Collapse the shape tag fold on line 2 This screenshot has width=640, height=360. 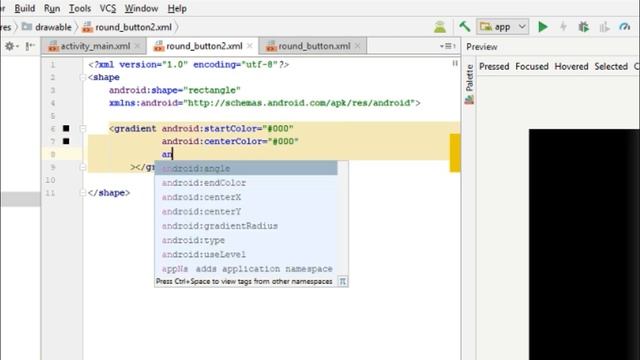[x=83, y=77]
